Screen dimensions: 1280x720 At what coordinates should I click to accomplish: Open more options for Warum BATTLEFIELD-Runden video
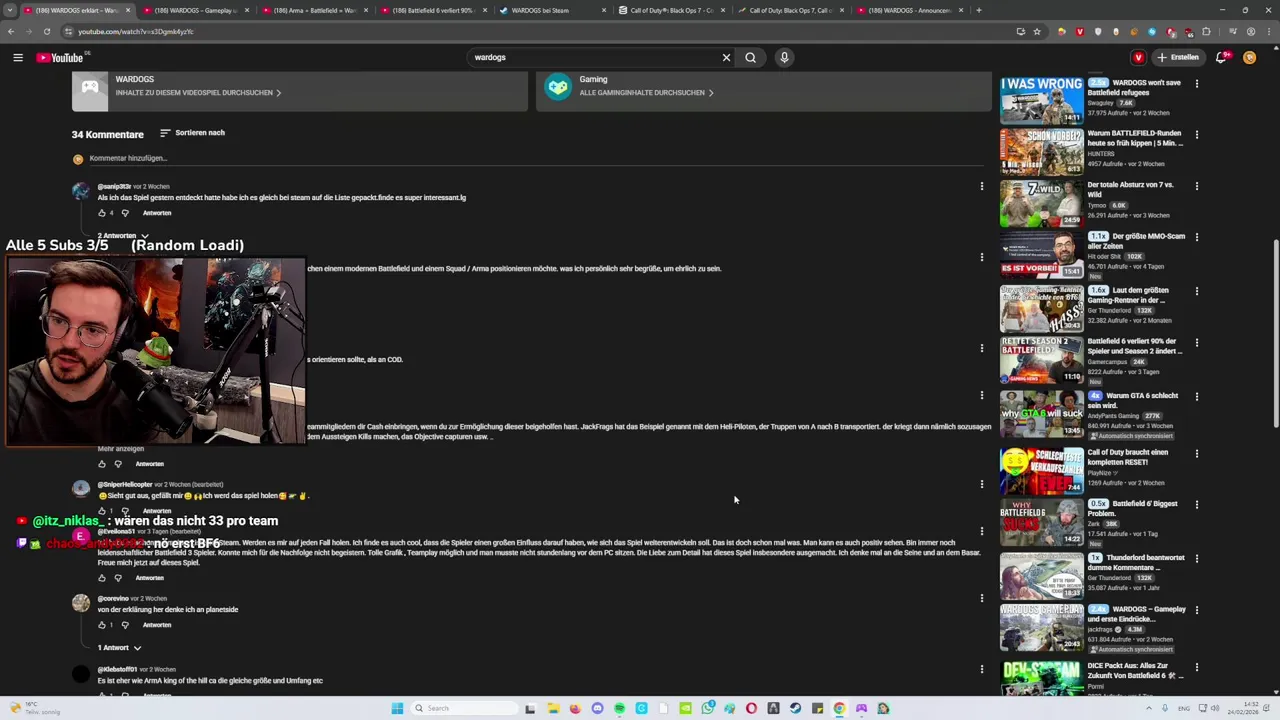pos(1196,134)
